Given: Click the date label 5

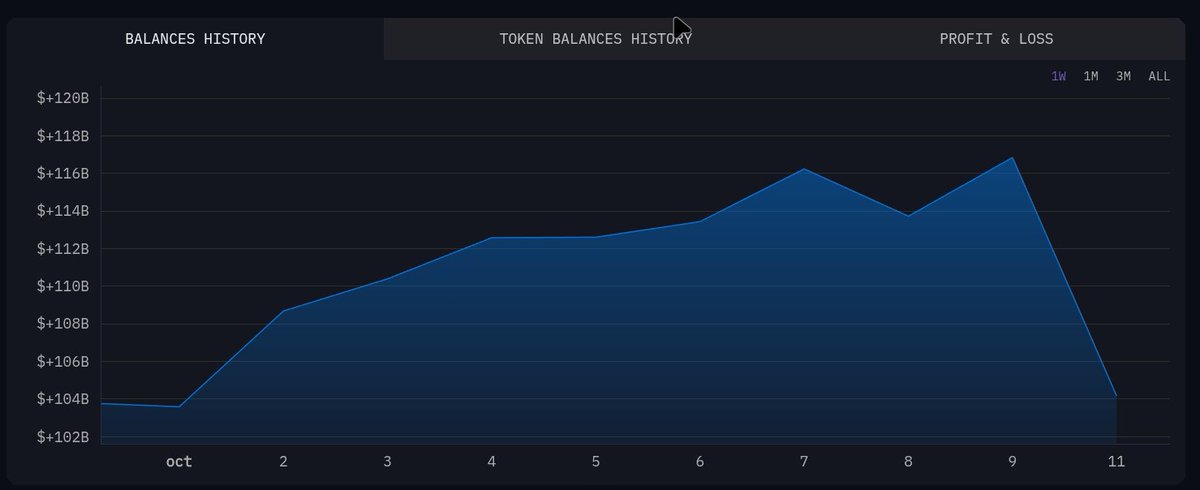Looking at the screenshot, I should (596, 462).
